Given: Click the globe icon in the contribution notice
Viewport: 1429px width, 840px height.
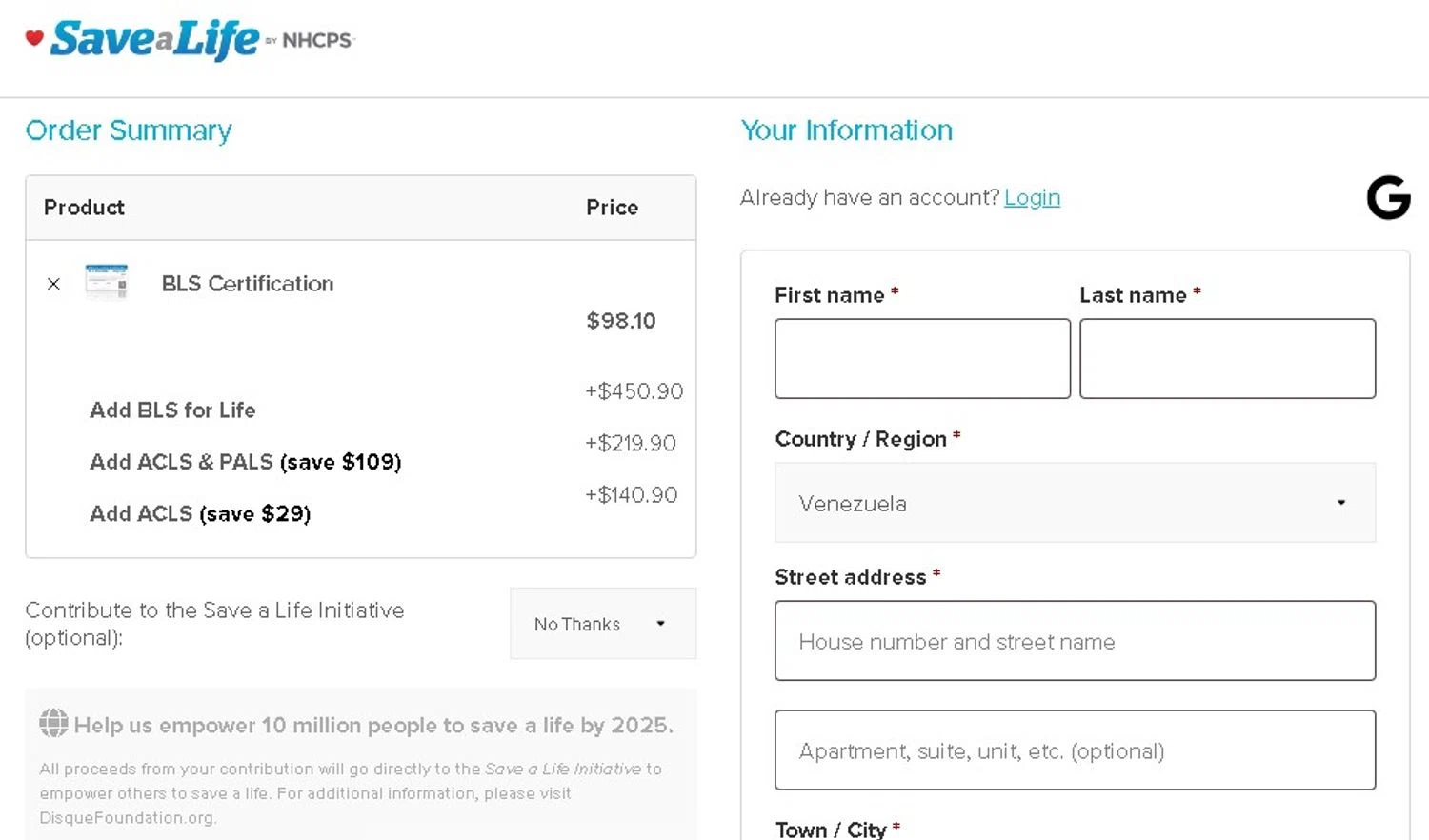Looking at the screenshot, I should [53, 723].
